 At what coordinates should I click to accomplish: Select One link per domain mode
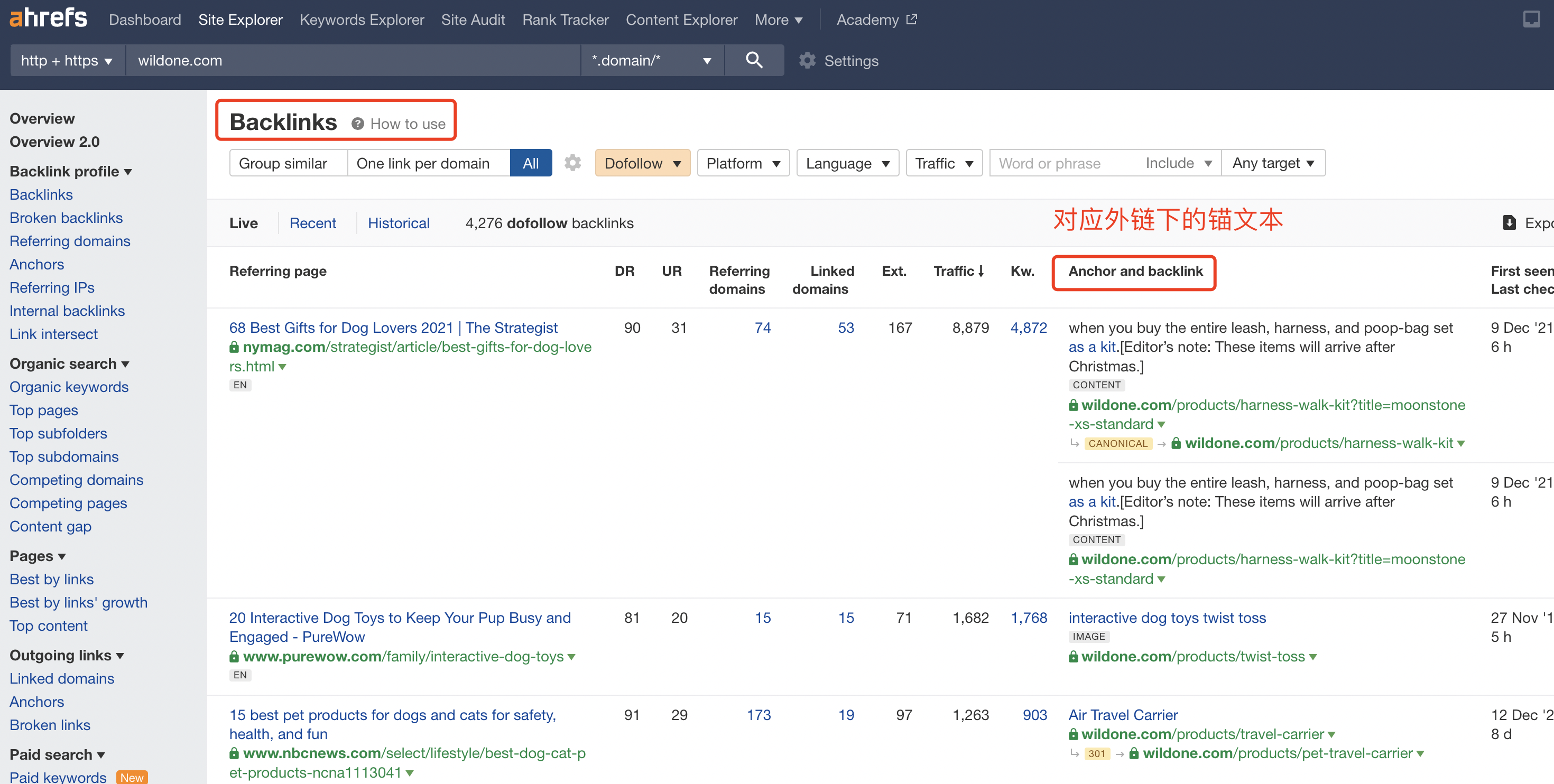428,163
